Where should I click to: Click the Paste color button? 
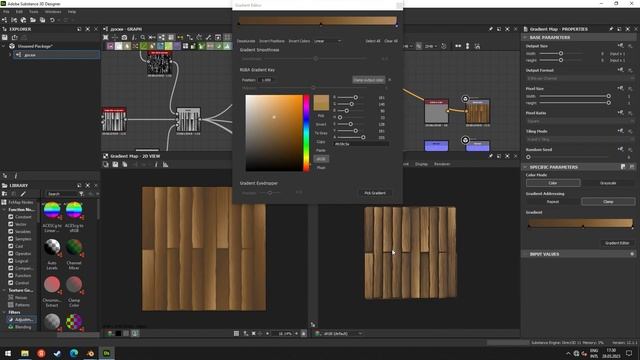tap(321, 151)
